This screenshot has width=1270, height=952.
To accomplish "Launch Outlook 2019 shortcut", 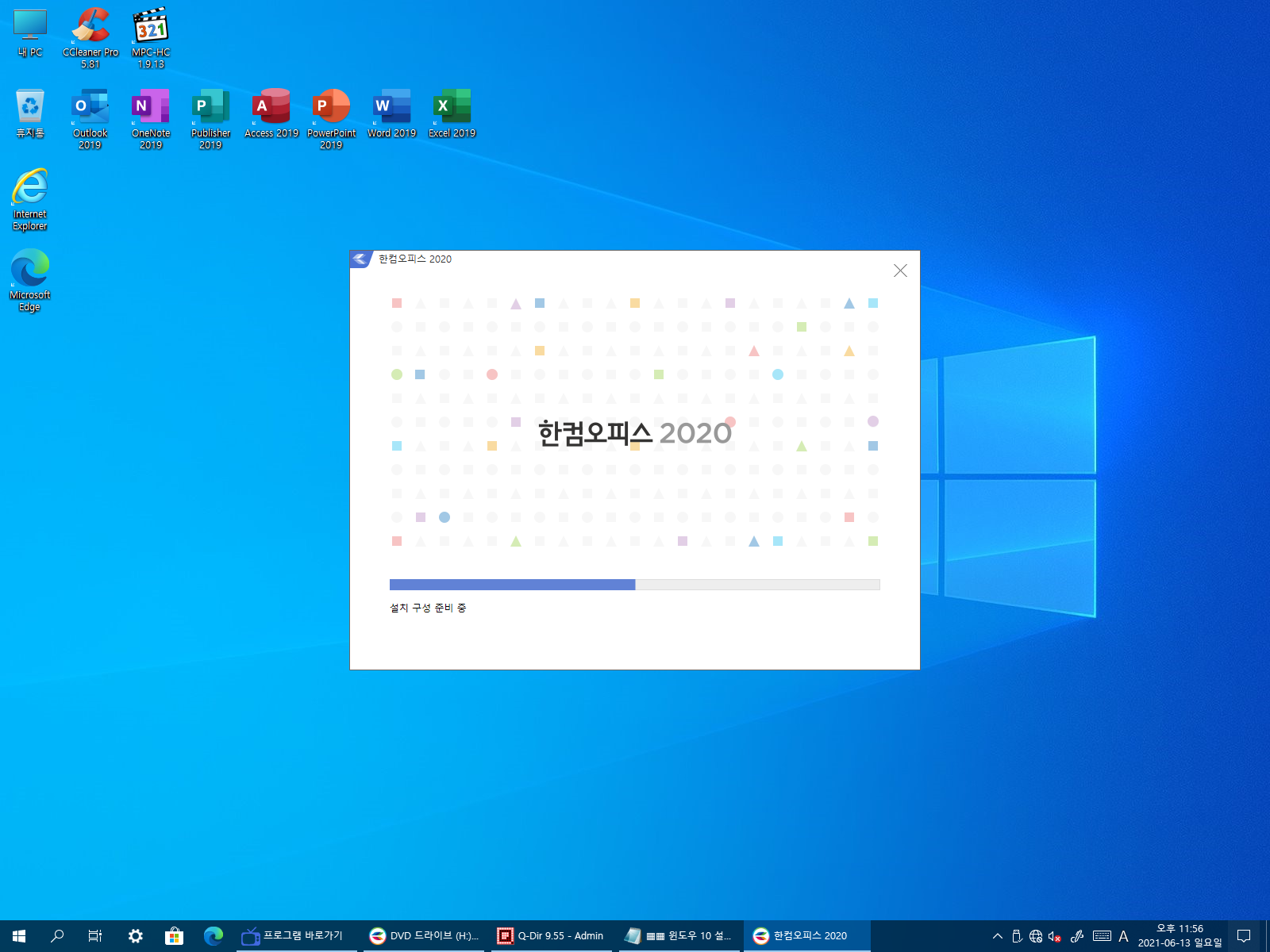I will pyautogui.click(x=90, y=119).
